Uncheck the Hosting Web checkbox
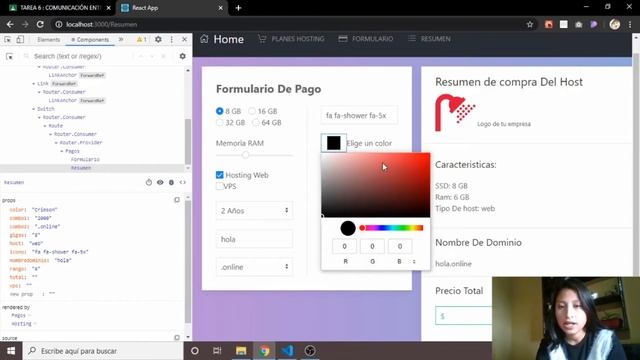 [x=220, y=175]
